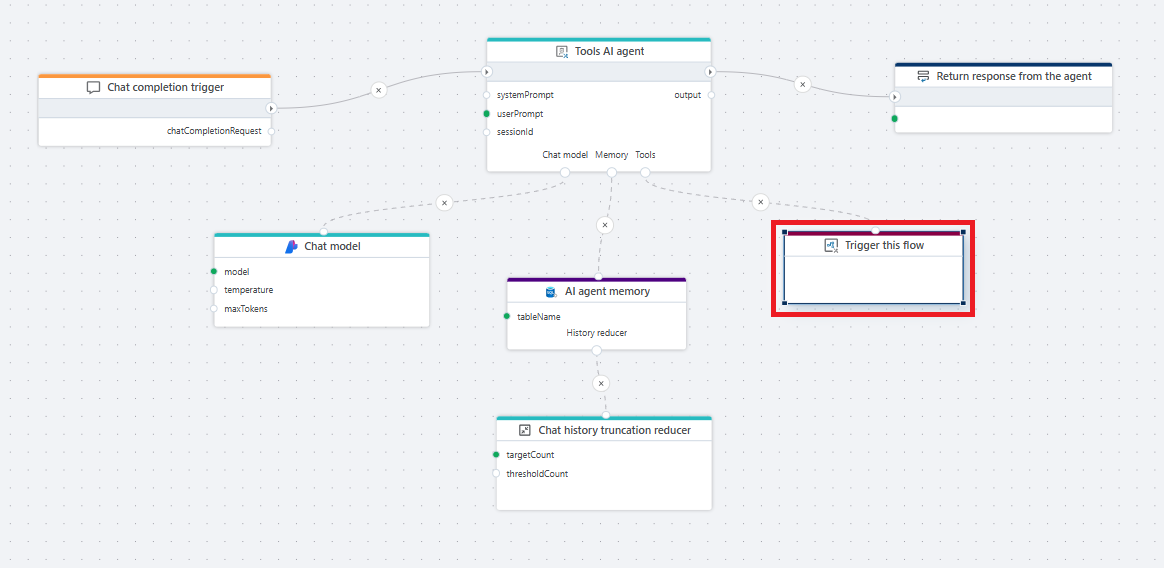Screen dimensions: 1164x568
Task: Remove the dashed Chat model connection
Action: click(x=445, y=202)
